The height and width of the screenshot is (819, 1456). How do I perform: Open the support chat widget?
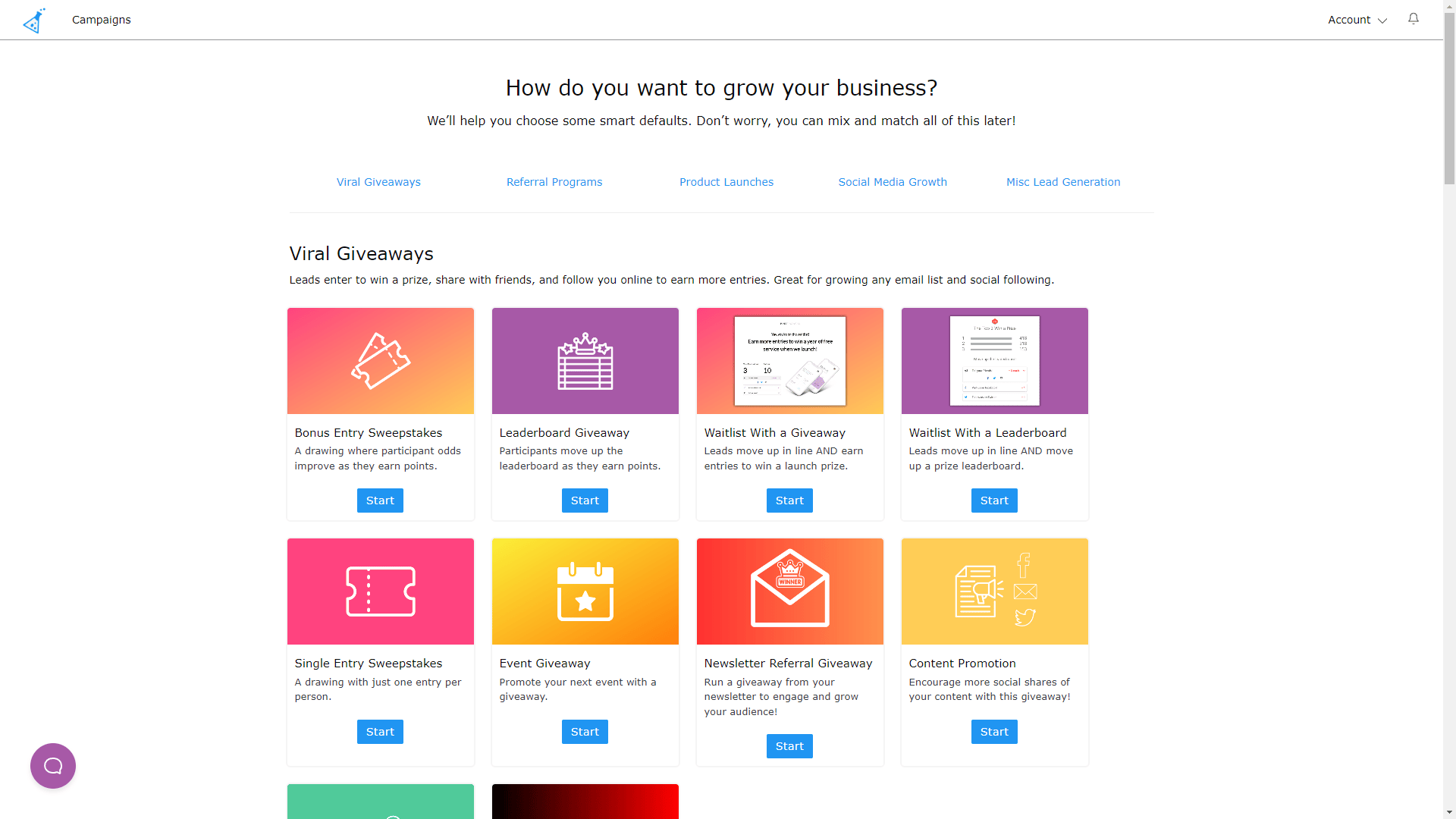(53, 766)
